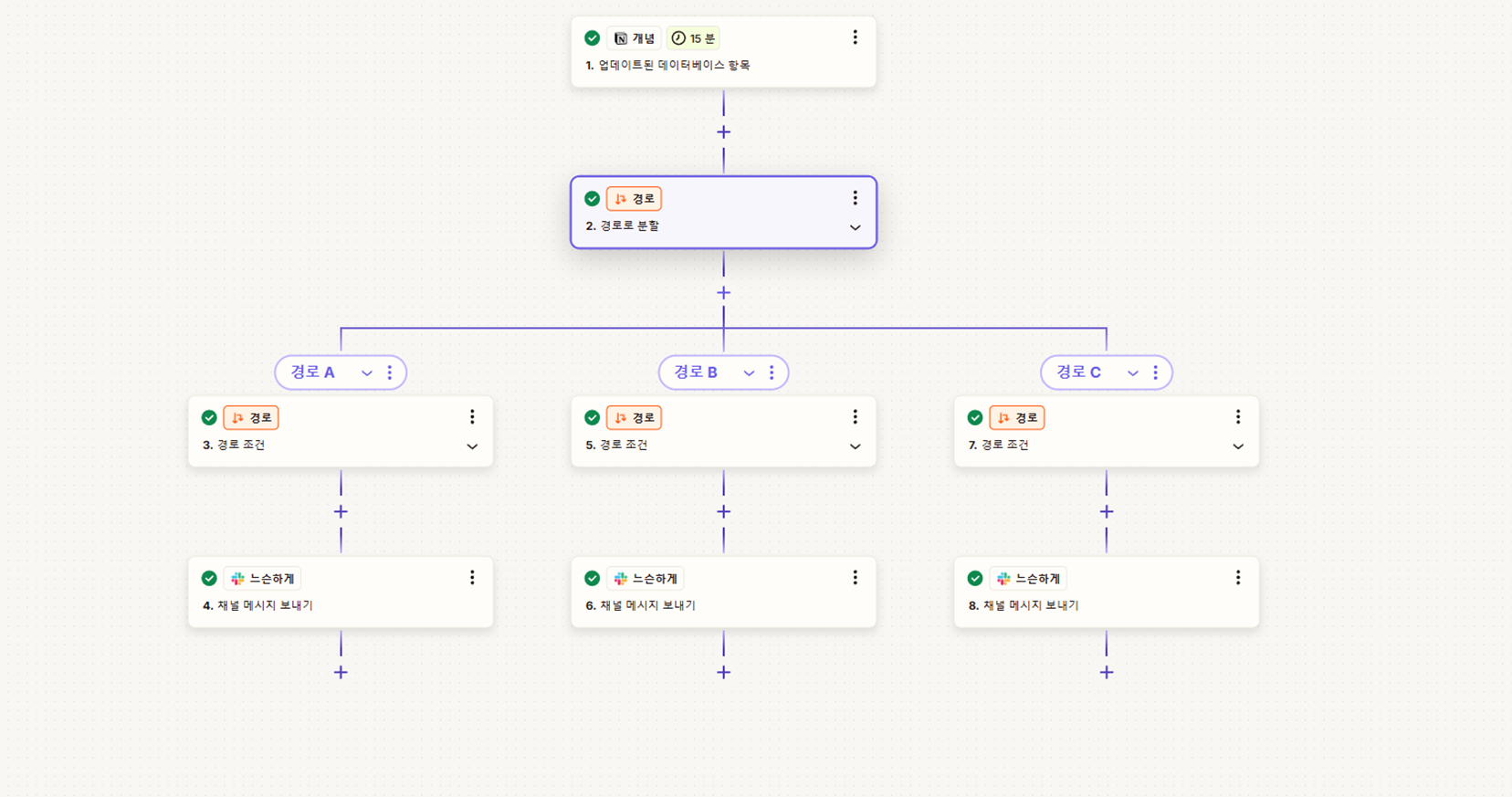The height and width of the screenshot is (797, 1512).
Task: Click Slack 느슨하게 badge on step 4
Action: 262,579
